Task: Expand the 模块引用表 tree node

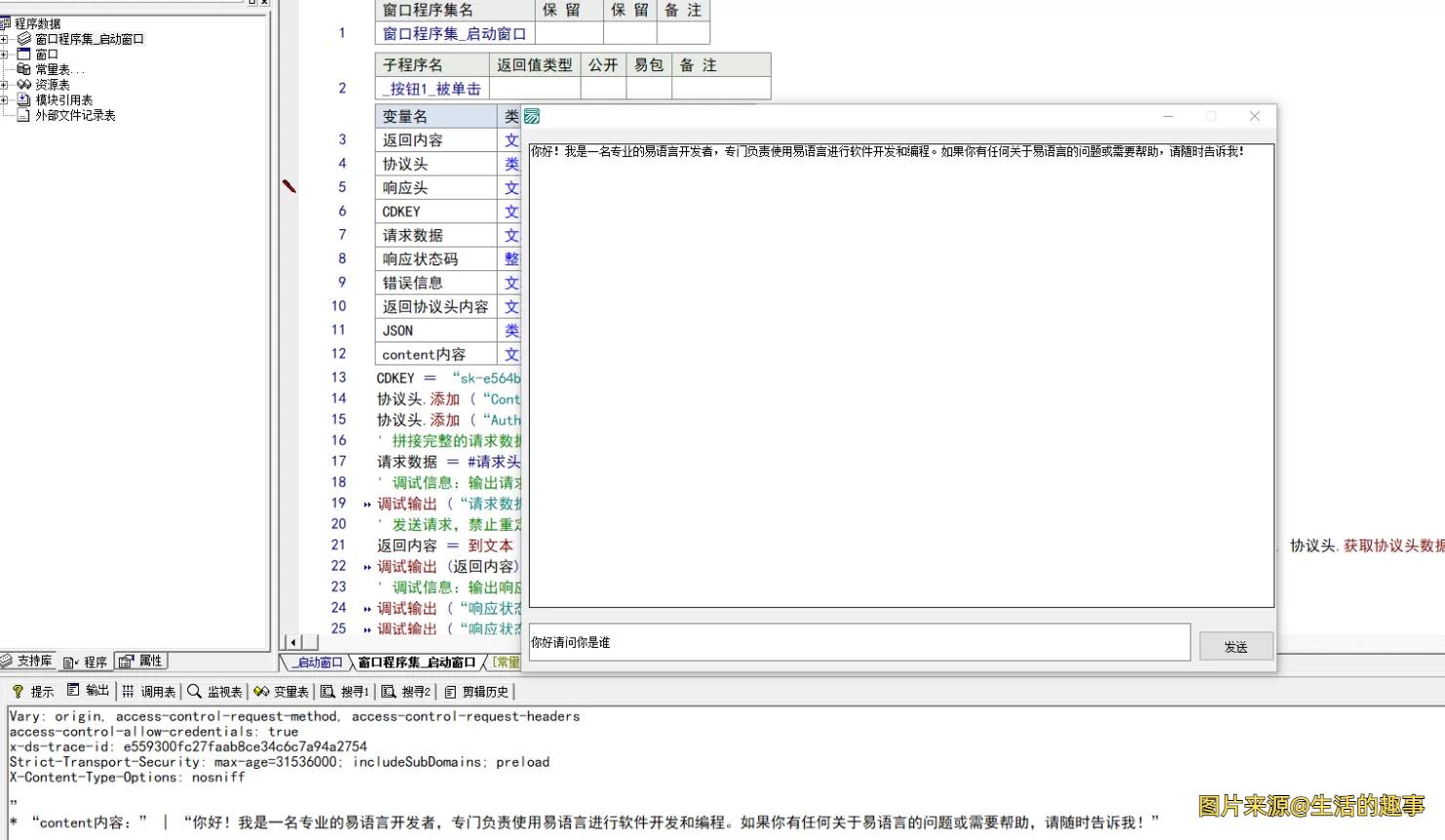Action: [x=6, y=100]
